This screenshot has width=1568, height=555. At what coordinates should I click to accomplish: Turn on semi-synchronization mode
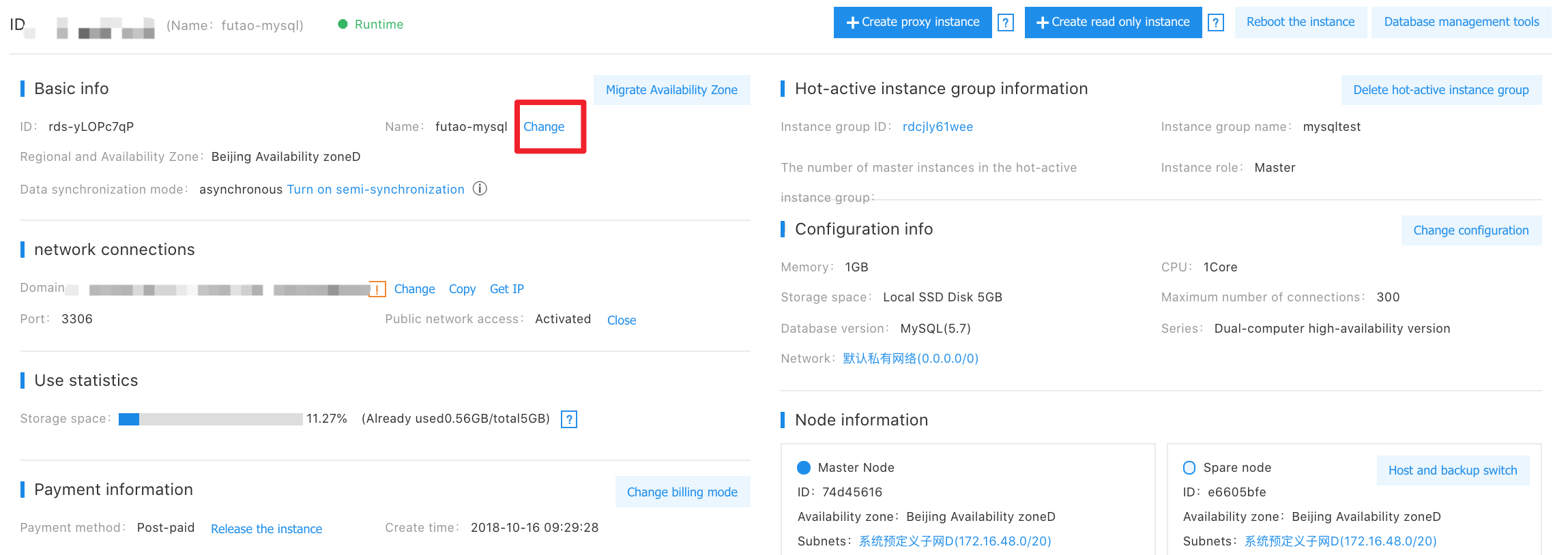(375, 190)
